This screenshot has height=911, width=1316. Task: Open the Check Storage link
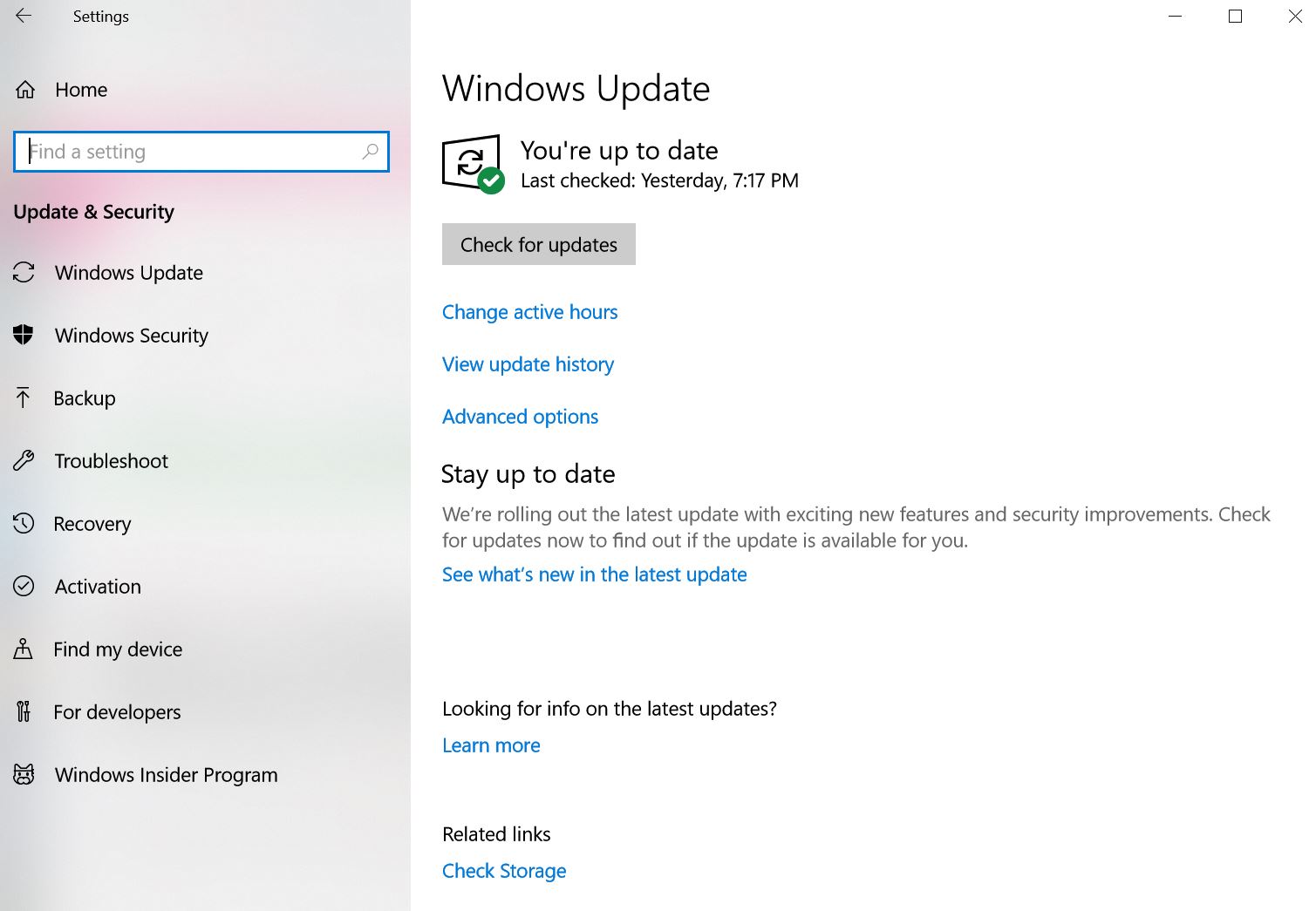(x=504, y=871)
